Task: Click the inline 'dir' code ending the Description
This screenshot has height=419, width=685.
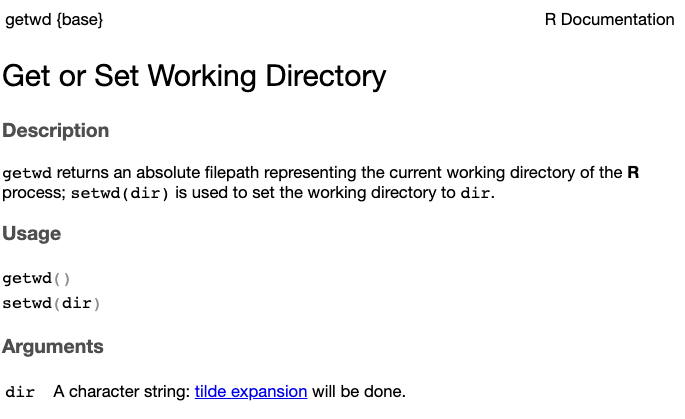Action: [475, 193]
